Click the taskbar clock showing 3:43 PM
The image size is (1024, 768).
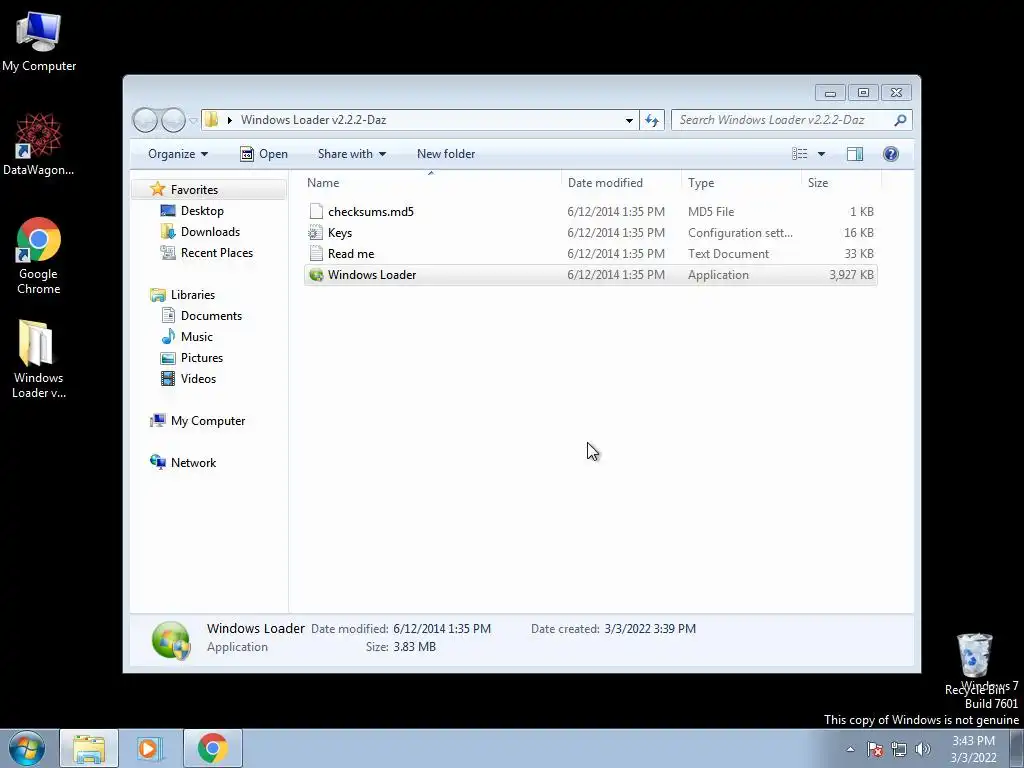point(973,749)
